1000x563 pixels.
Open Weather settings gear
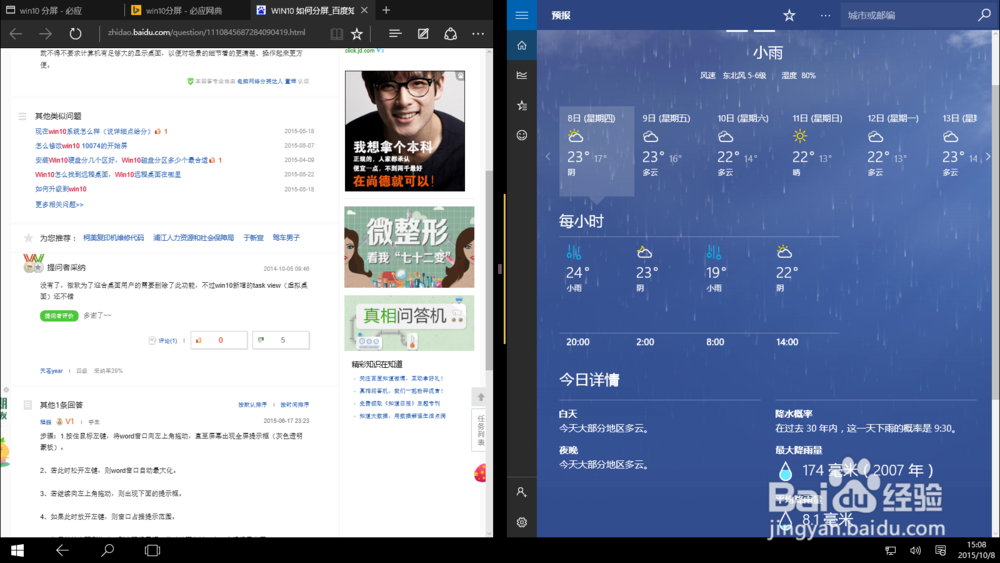click(x=522, y=522)
